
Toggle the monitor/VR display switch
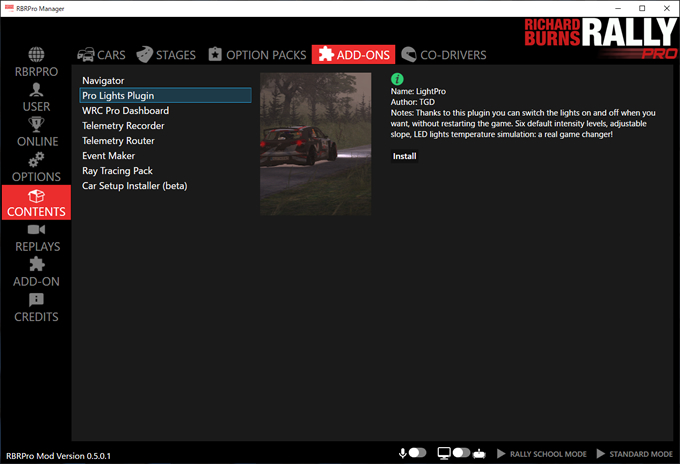(461, 453)
